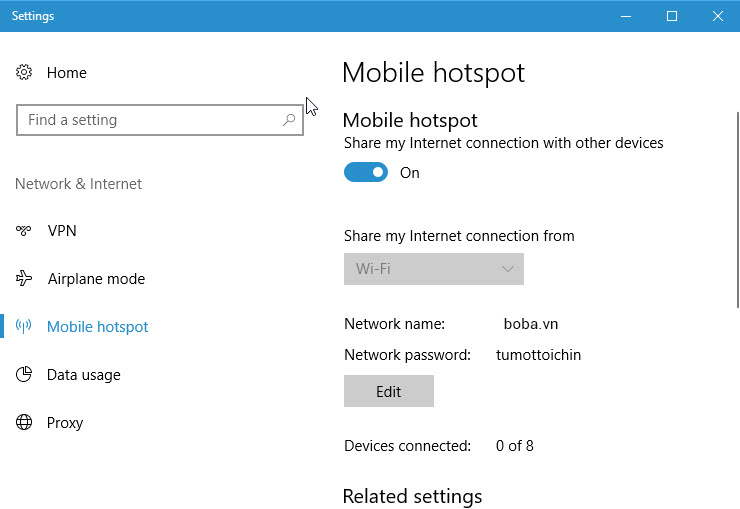Open the Proxy settings page
Viewport: 740px width, 509px height.
[x=65, y=423]
